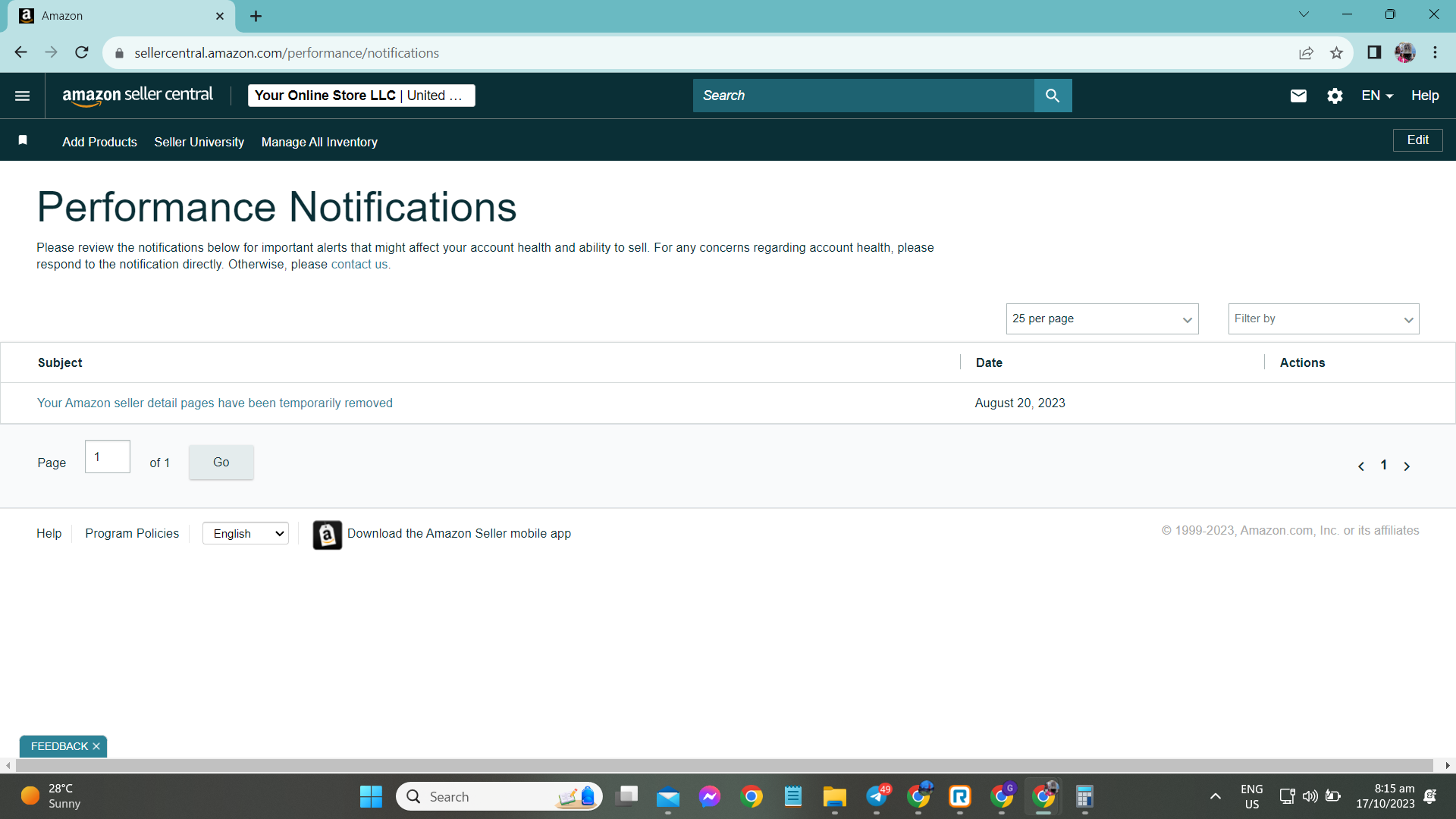Click the Subject column header
Viewport: 1456px width, 819px height.
tap(60, 362)
